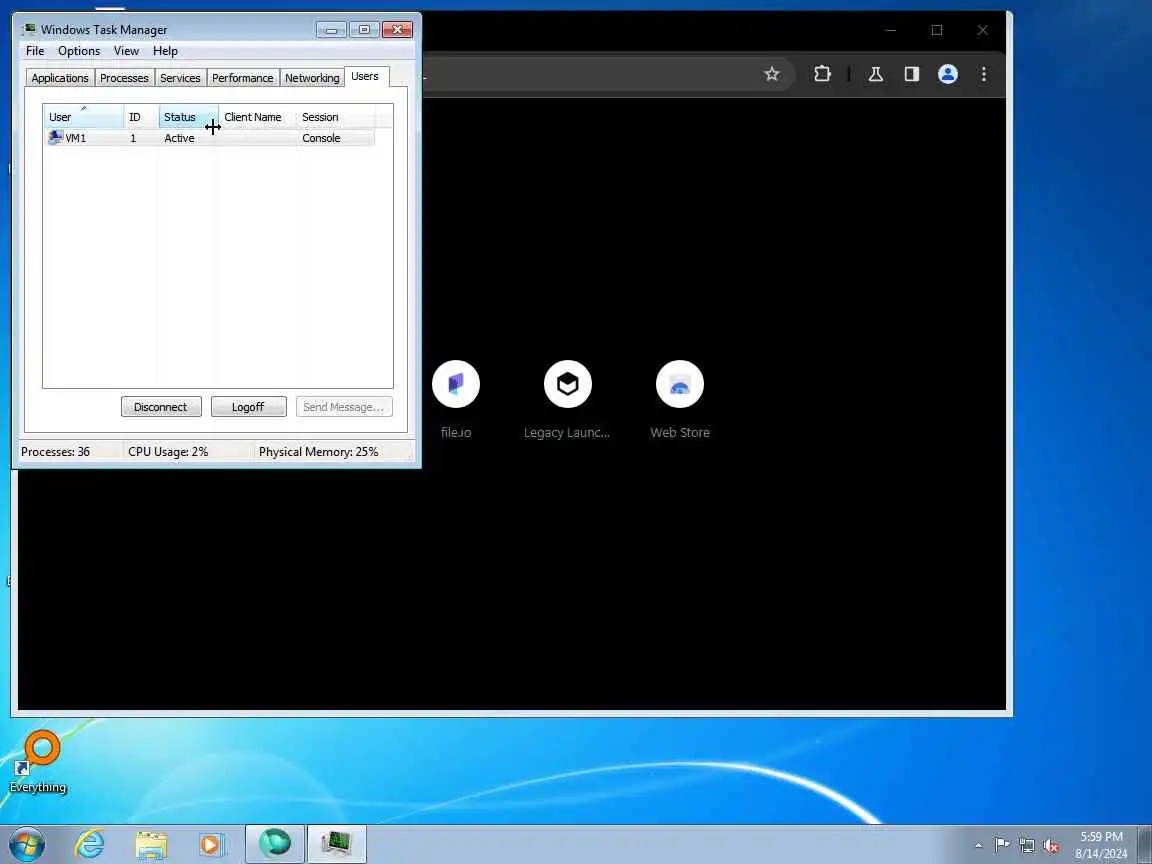Click the Physical Memory: 25% status entry

[318, 452]
